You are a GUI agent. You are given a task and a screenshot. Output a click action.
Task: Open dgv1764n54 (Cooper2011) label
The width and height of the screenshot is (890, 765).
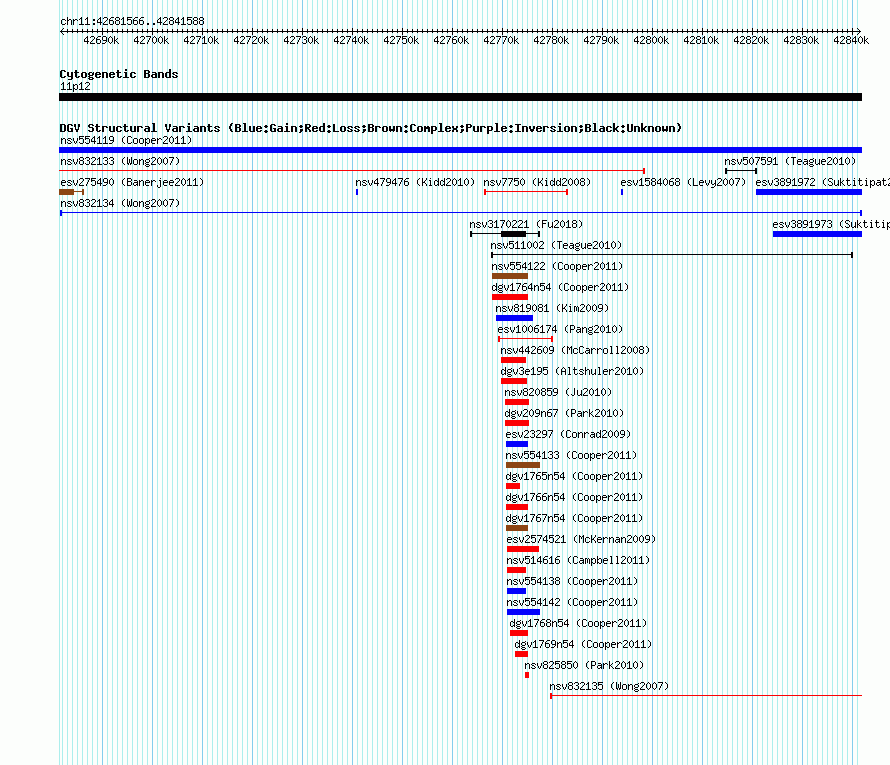click(560, 287)
